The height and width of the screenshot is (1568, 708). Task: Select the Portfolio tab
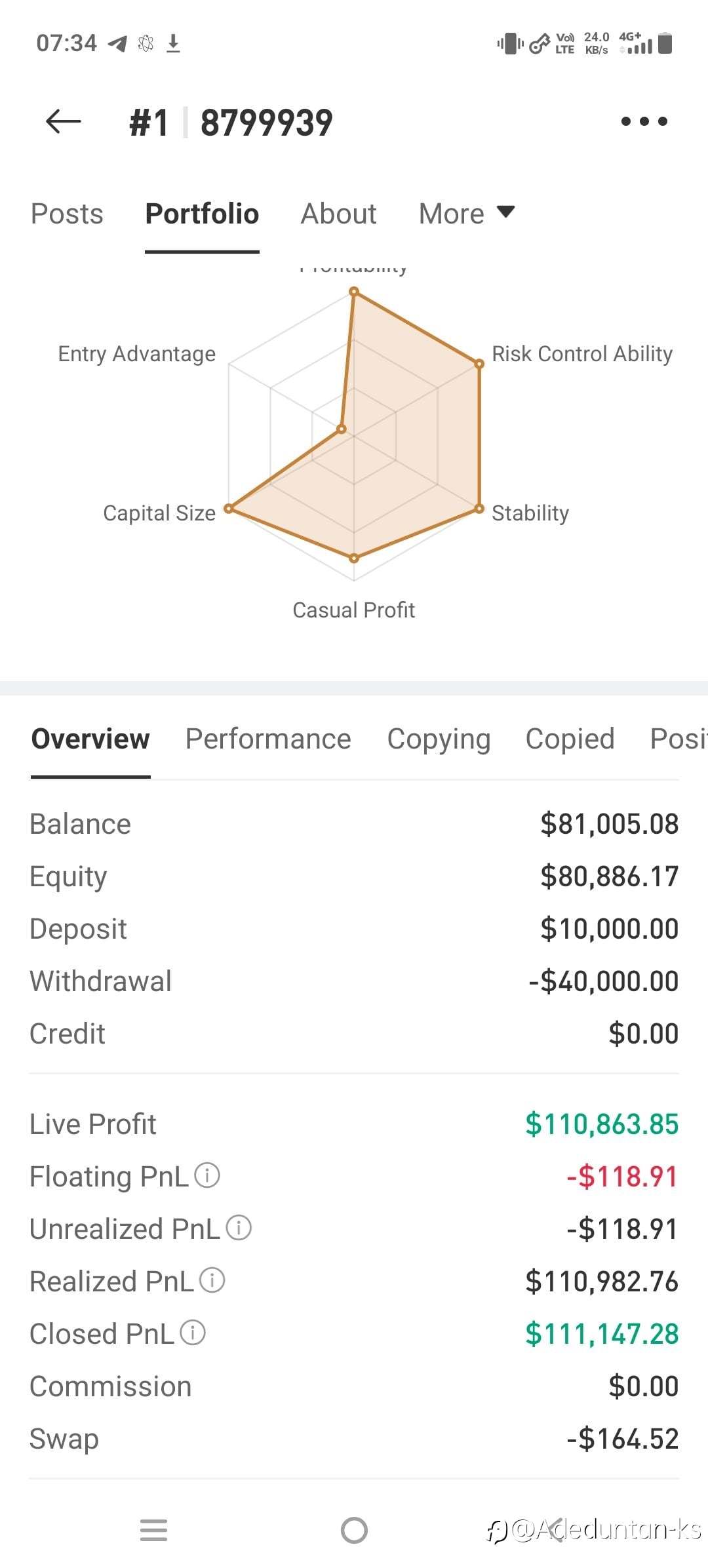click(202, 214)
